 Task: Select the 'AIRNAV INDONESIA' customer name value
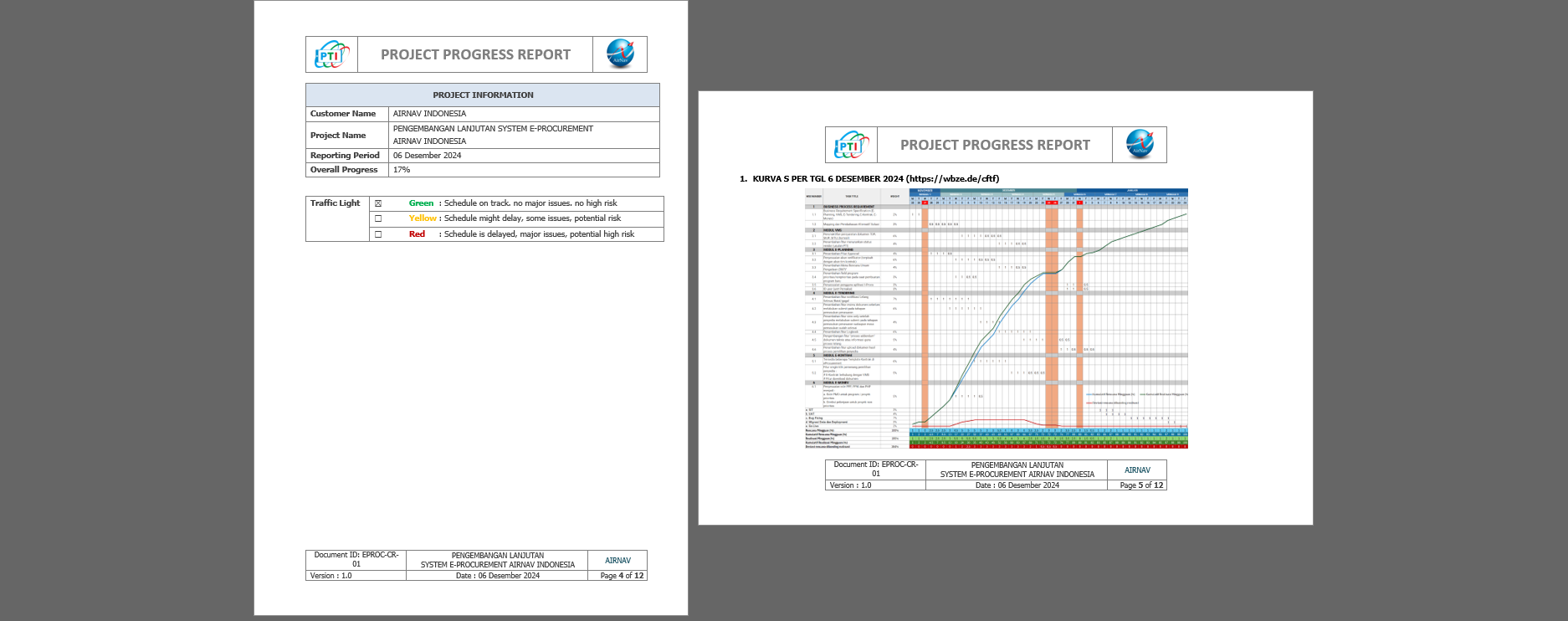429,114
